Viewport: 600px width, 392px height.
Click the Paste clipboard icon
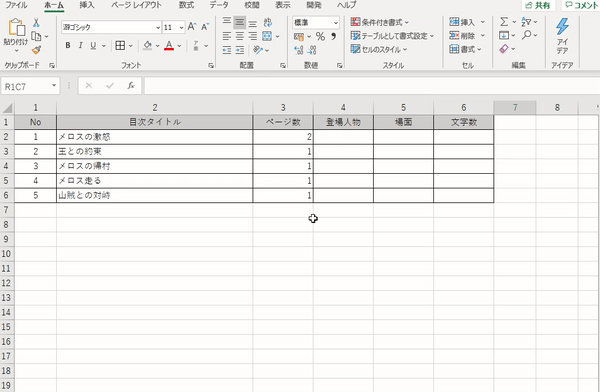(x=16, y=28)
